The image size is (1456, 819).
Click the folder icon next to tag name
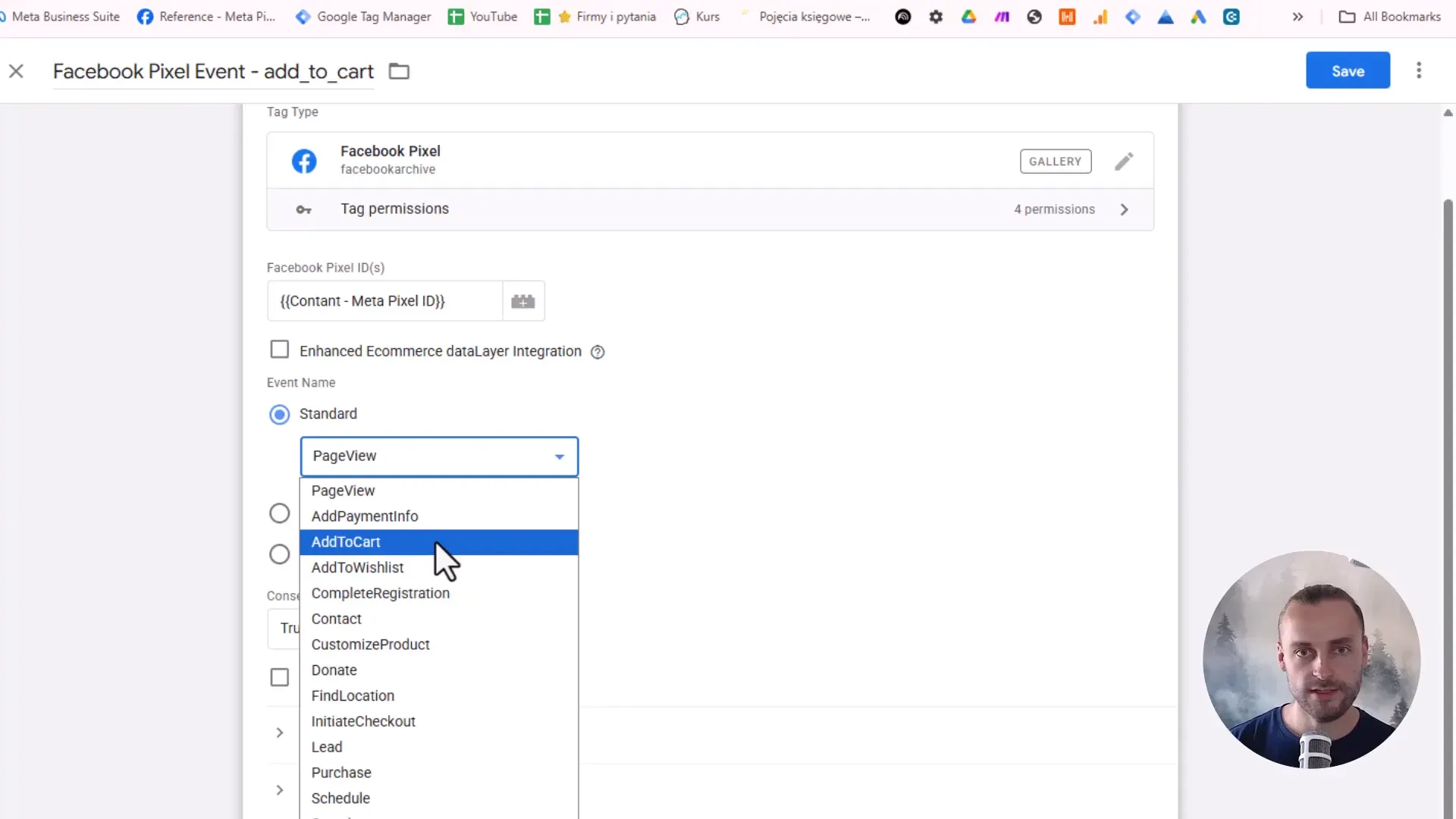click(399, 71)
